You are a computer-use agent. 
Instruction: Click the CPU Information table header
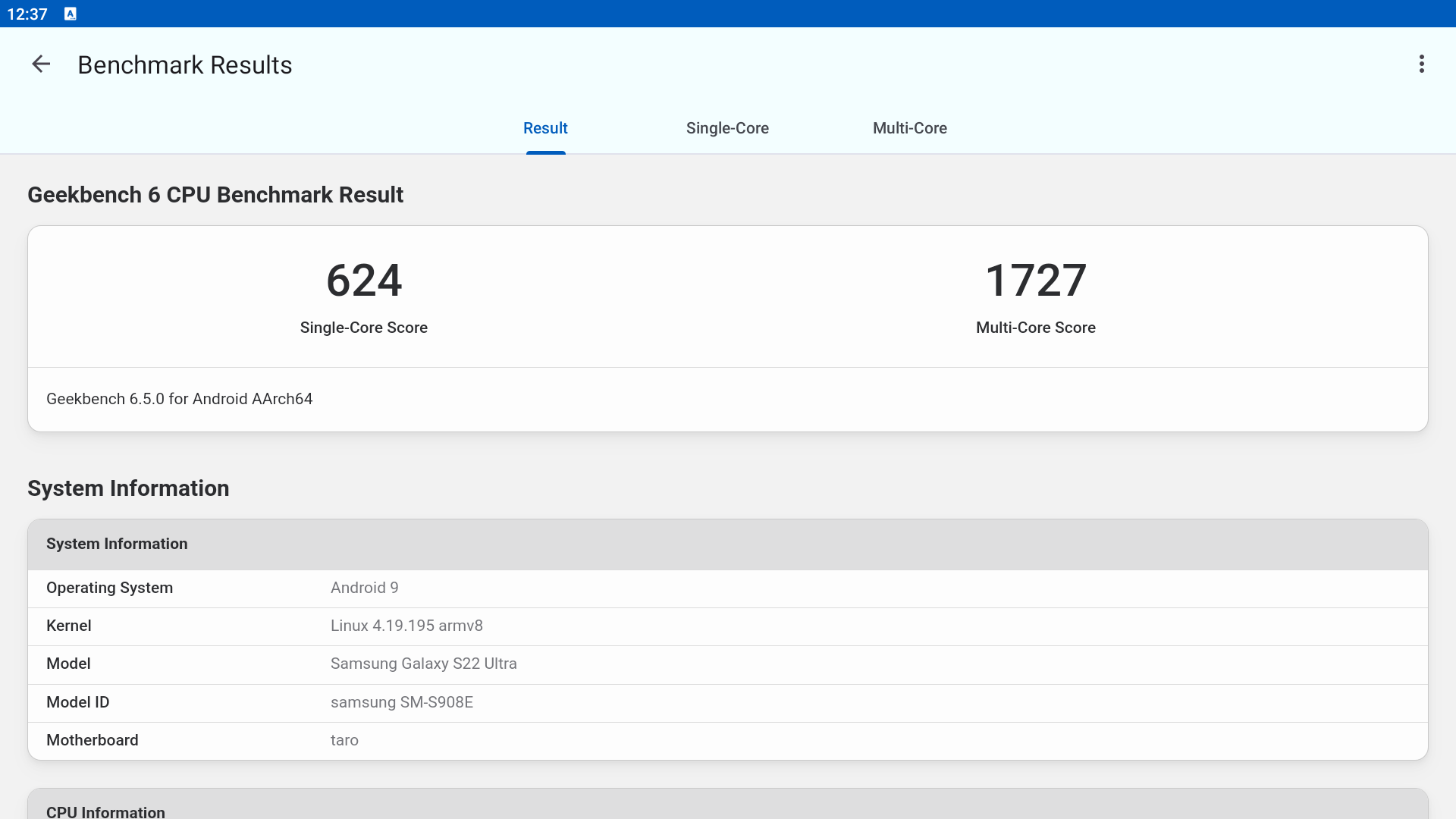(728, 805)
